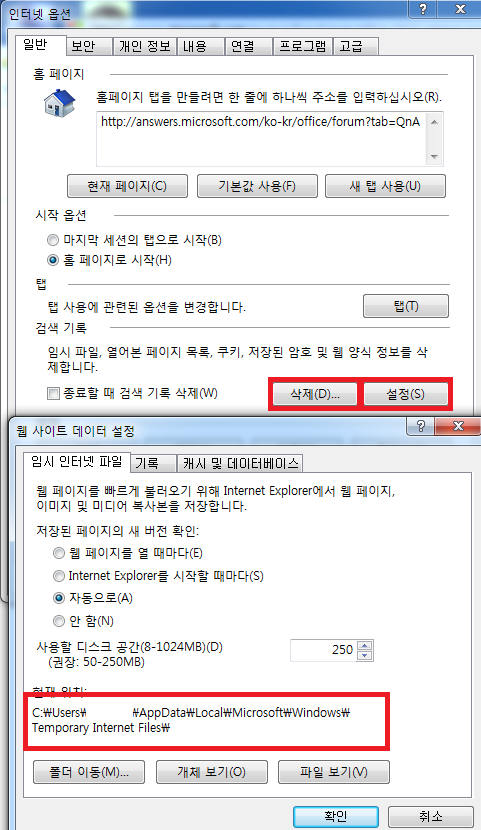Screen dimensions: 481x830
Task: Click the home page URL box scroll-down arrow
Action: pos(434,157)
